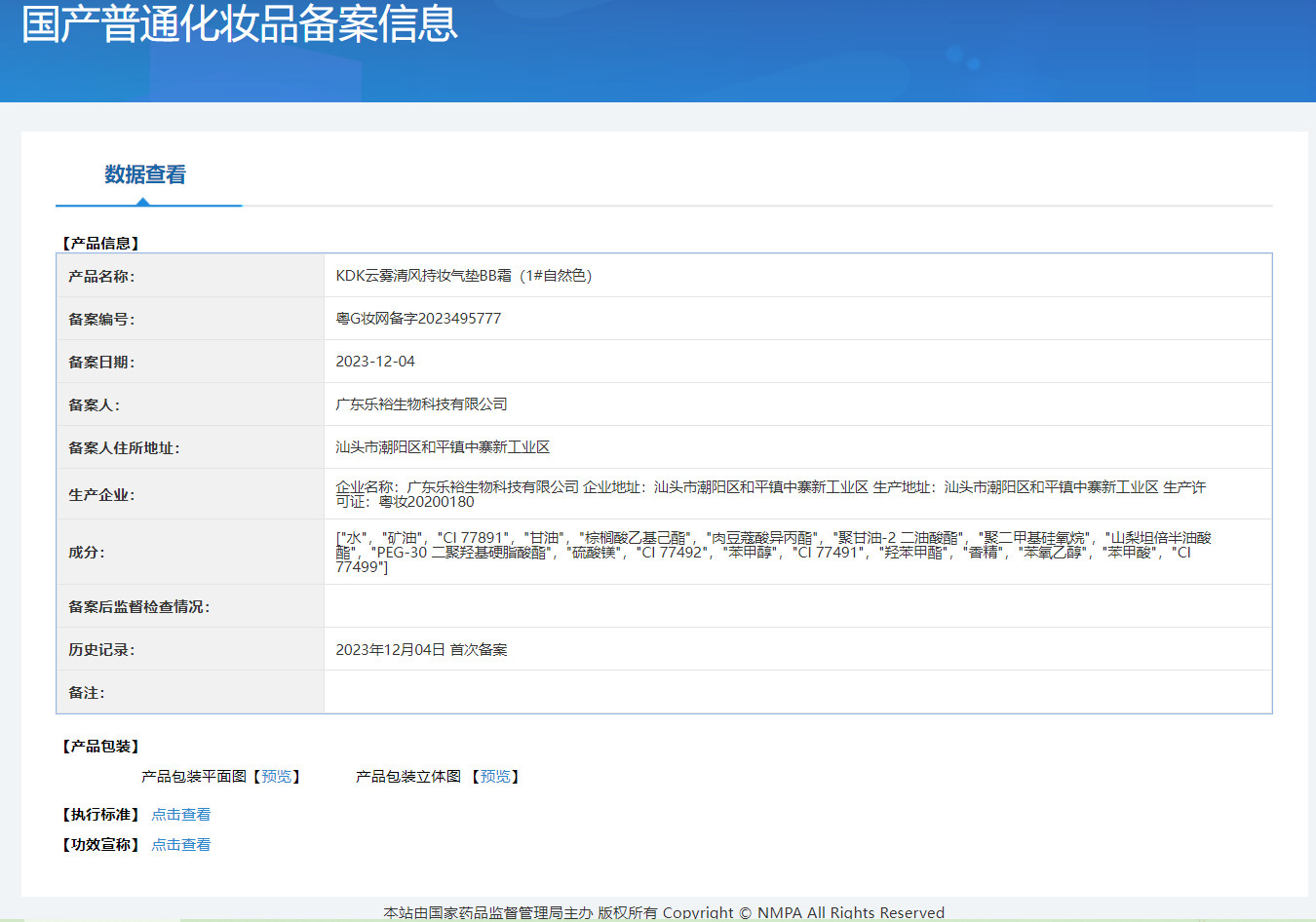Click the 【产品信息】 section heading
This screenshot has height=922, width=1316.
101,243
